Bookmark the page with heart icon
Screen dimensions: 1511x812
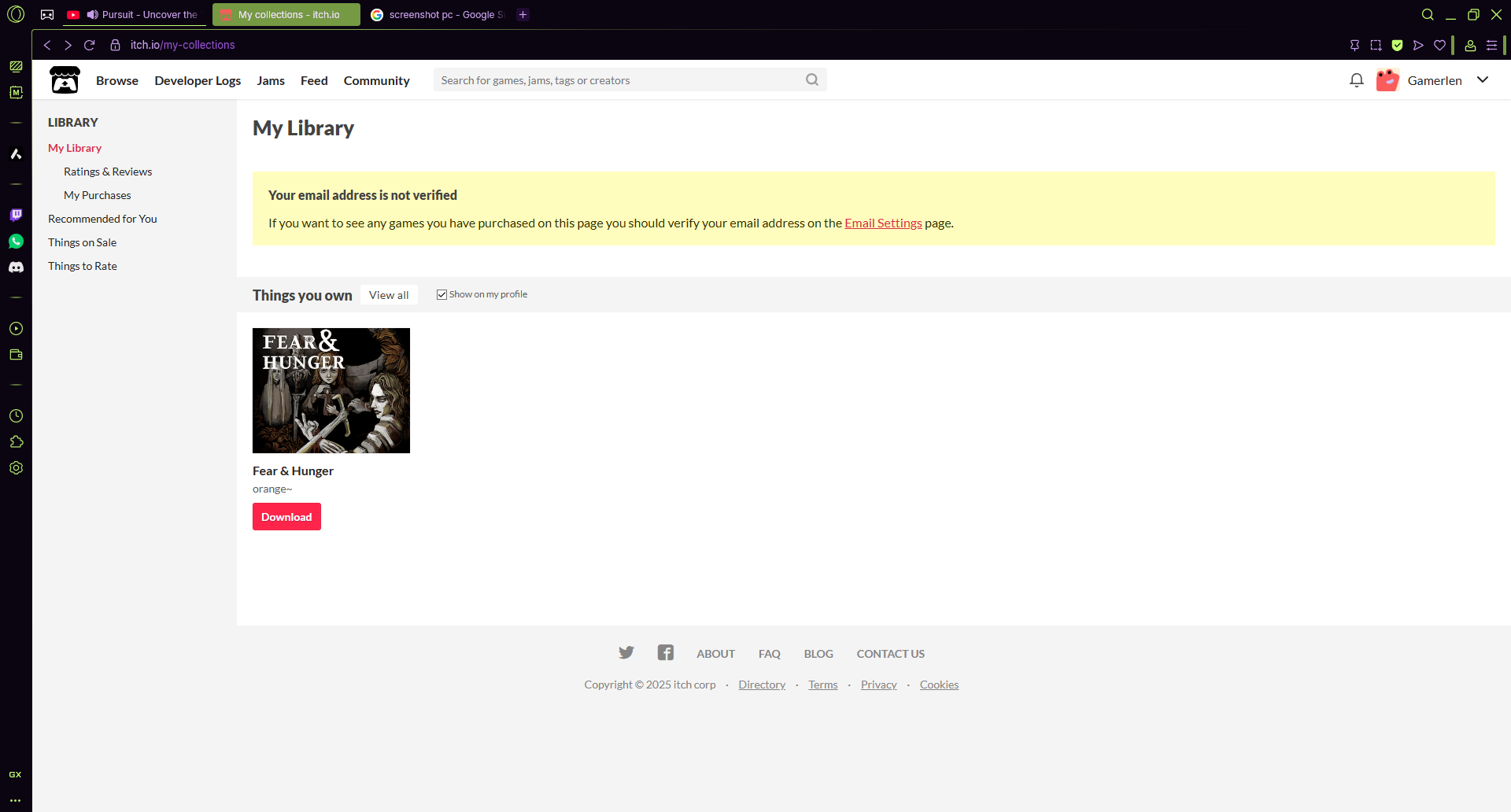click(x=1439, y=45)
